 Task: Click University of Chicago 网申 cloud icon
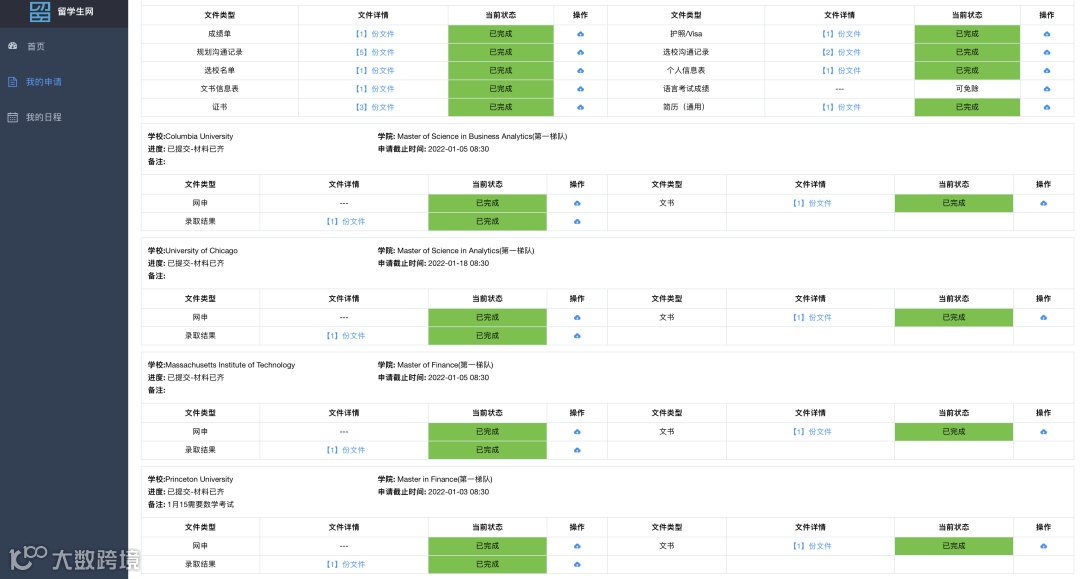click(577, 317)
